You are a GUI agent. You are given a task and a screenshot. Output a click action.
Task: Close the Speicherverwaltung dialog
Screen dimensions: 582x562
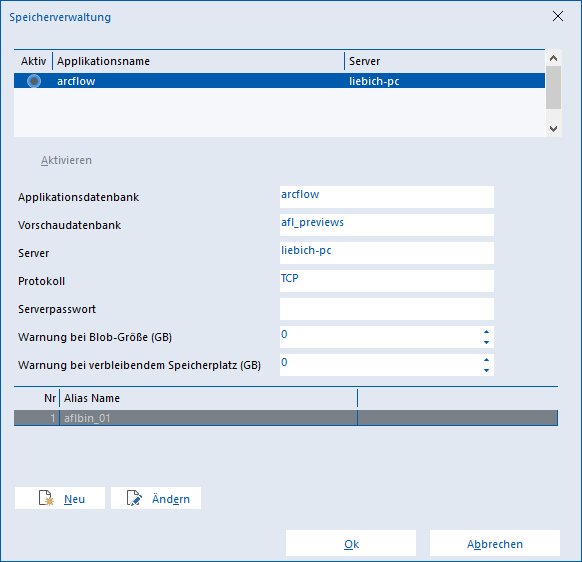pyautogui.click(x=558, y=16)
